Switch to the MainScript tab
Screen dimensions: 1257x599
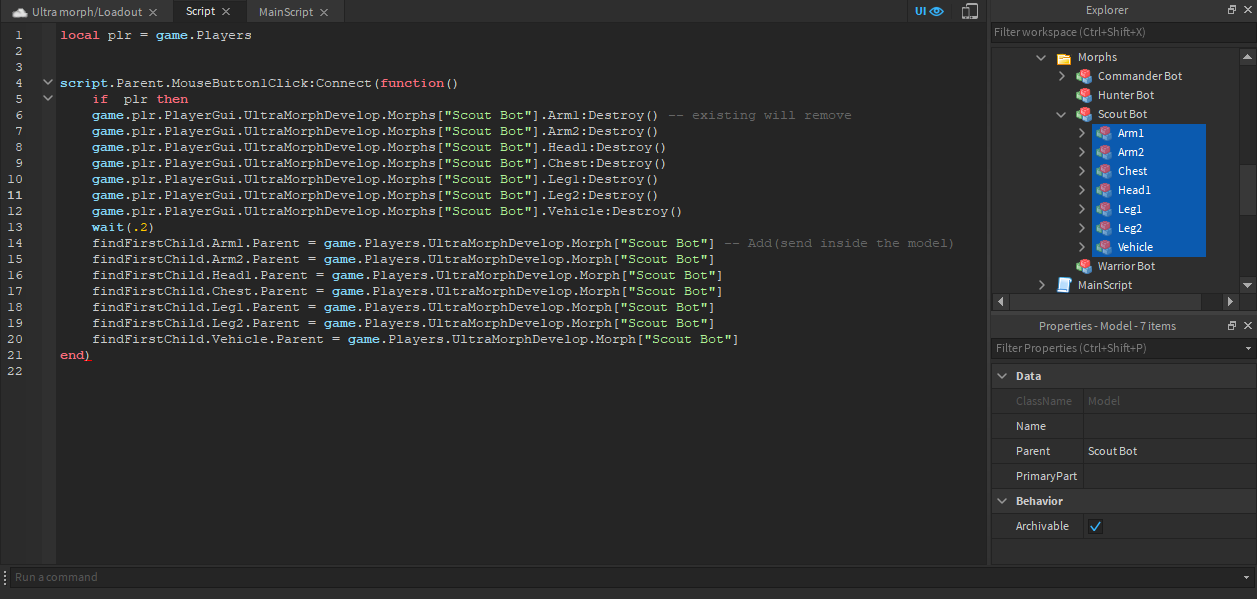pos(287,11)
